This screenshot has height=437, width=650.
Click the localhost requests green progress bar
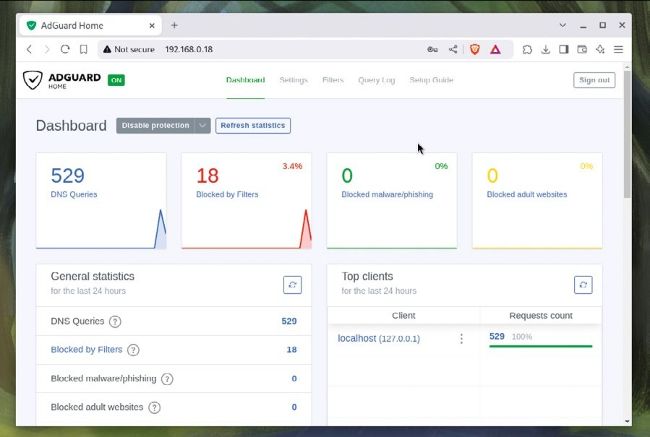pyautogui.click(x=541, y=346)
